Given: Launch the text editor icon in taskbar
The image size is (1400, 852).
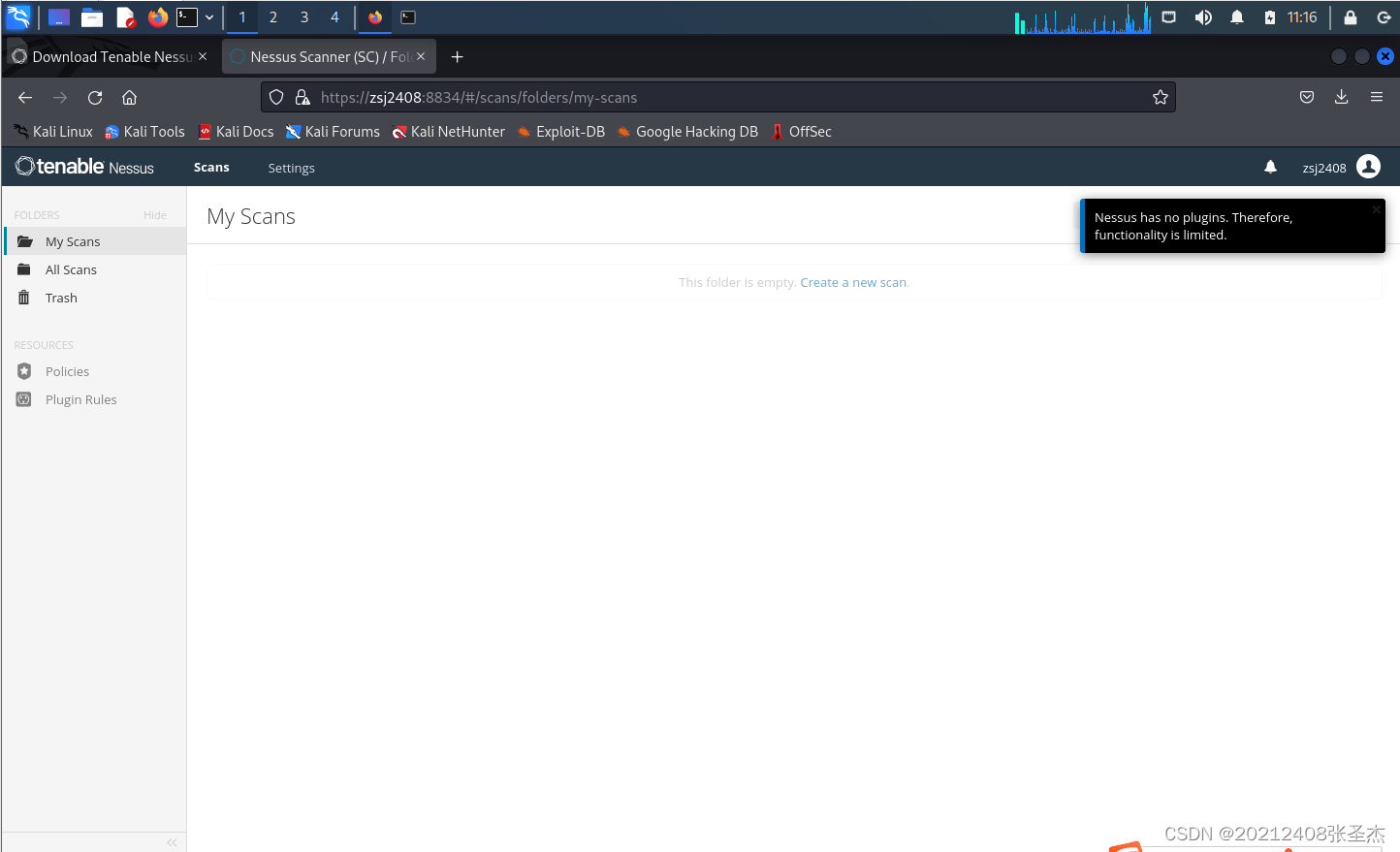Looking at the screenshot, I should click(125, 17).
